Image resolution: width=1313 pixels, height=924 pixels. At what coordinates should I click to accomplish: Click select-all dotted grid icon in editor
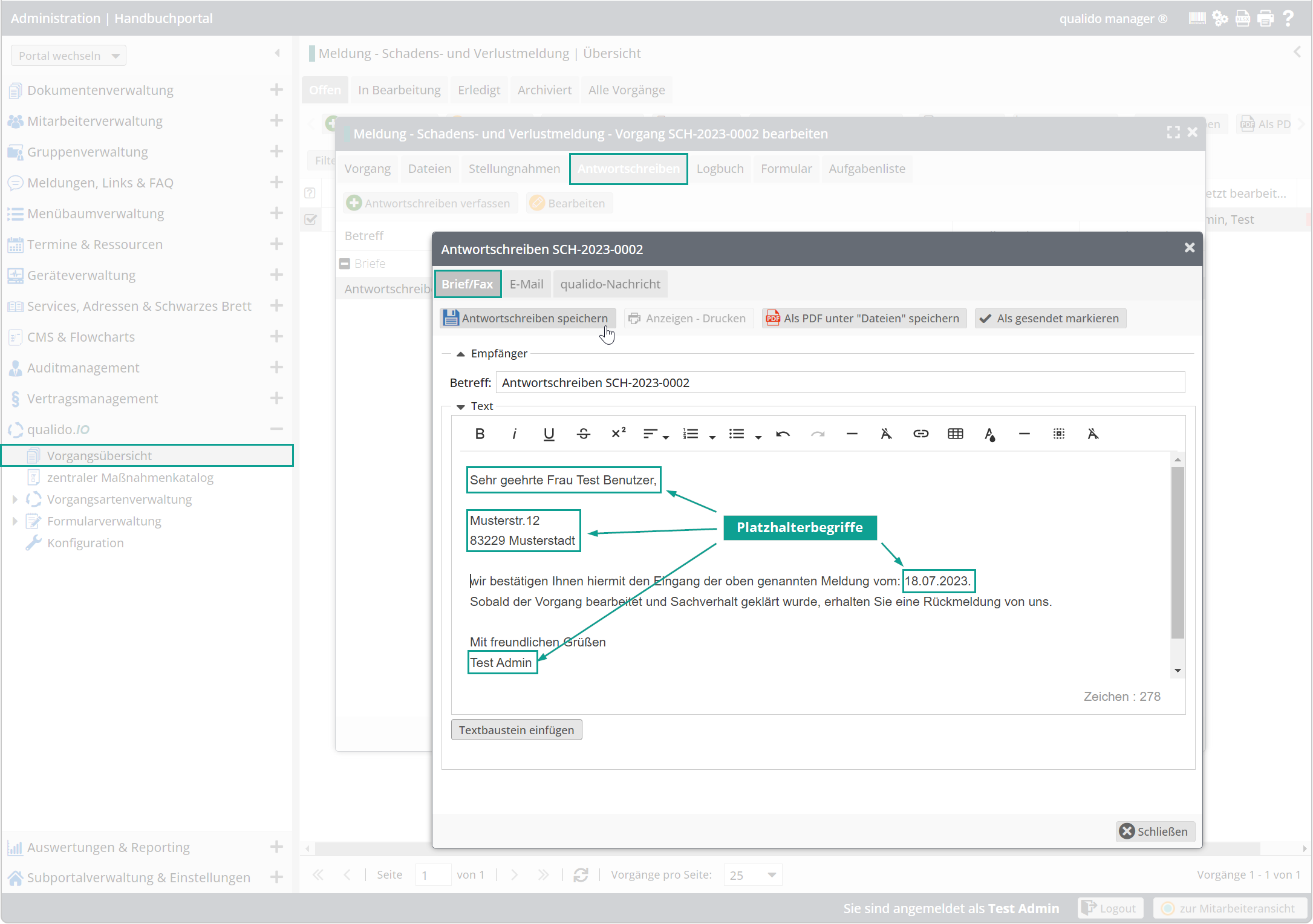coord(1058,434)
